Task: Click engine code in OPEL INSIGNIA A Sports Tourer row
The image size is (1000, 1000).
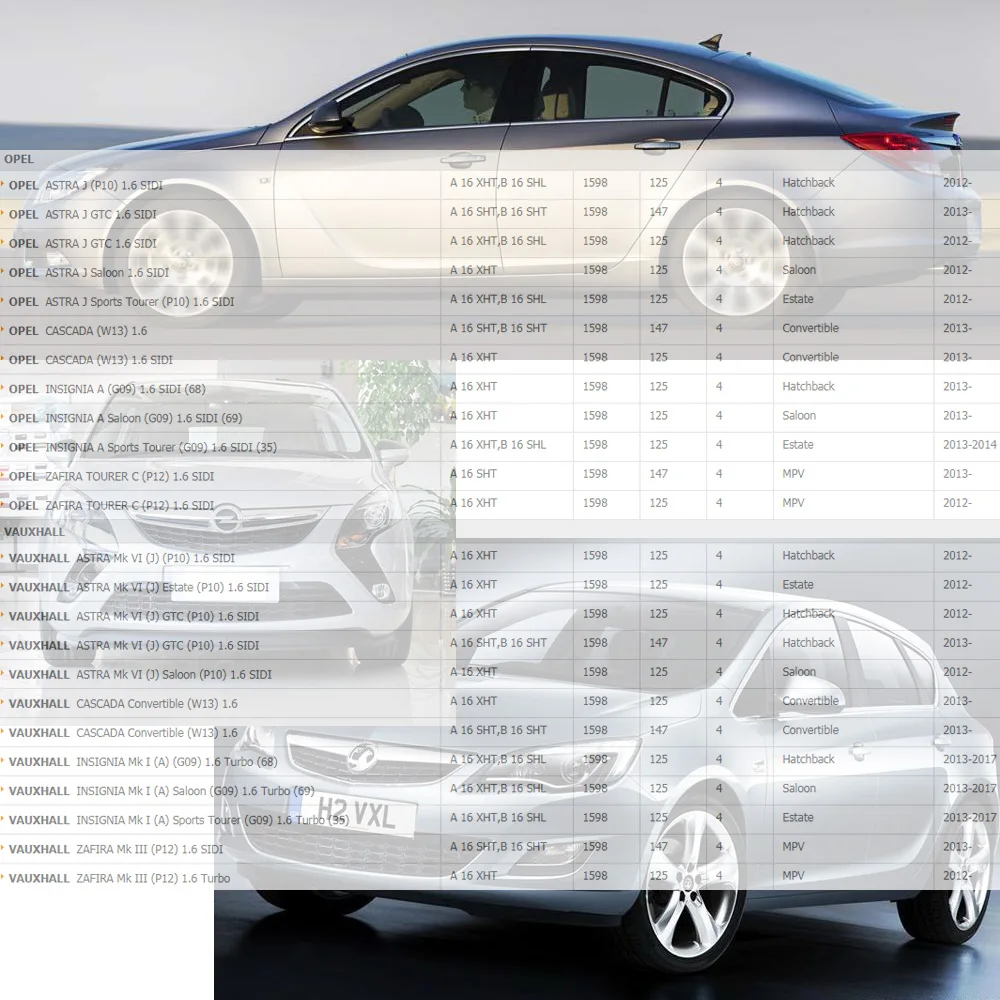Action: click(498, 445)
